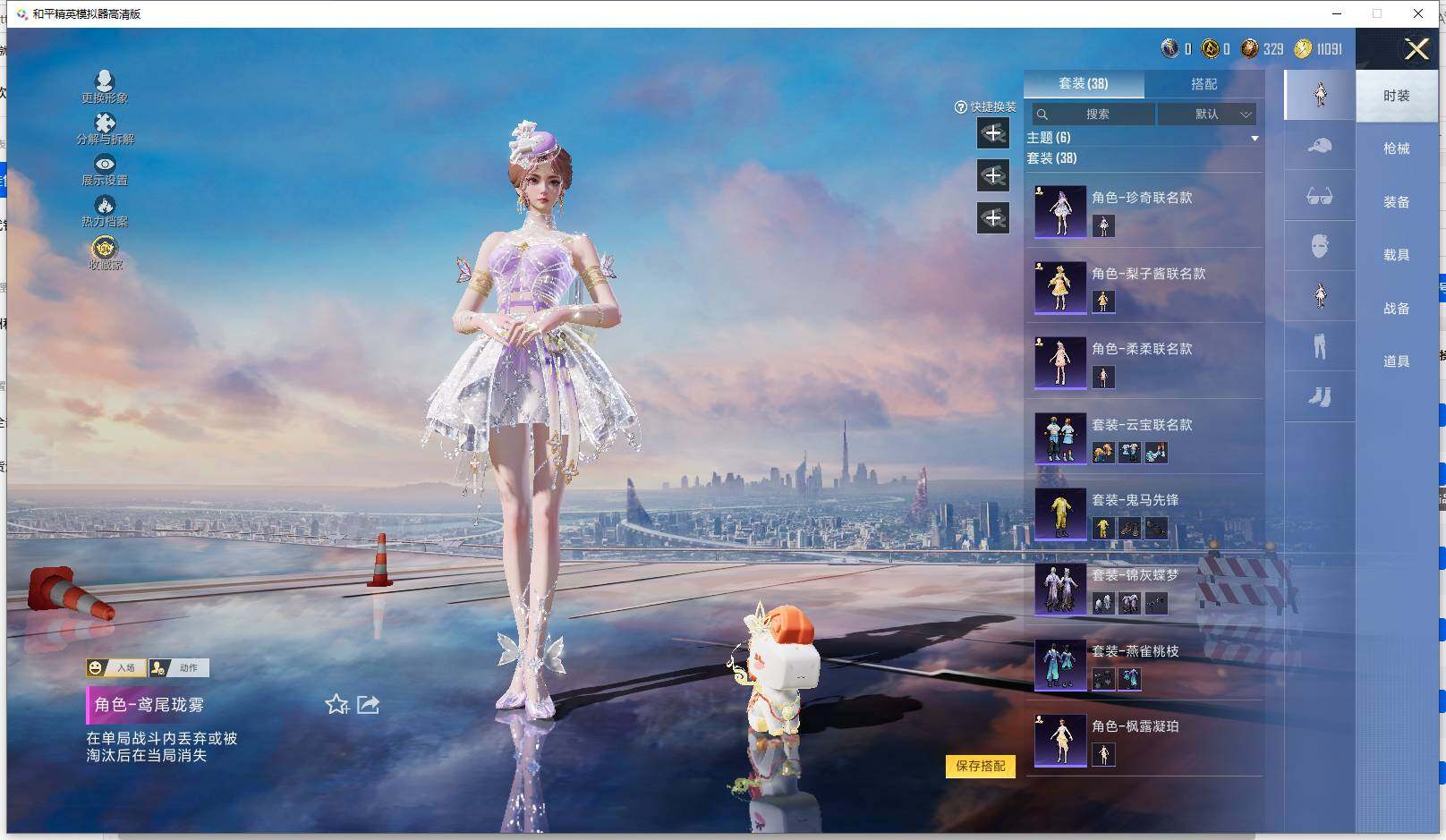Select the 套装-鬼马先锋 outfit thumbnail
Screen dimensions: 1446x840
(x=1060, y=513)
